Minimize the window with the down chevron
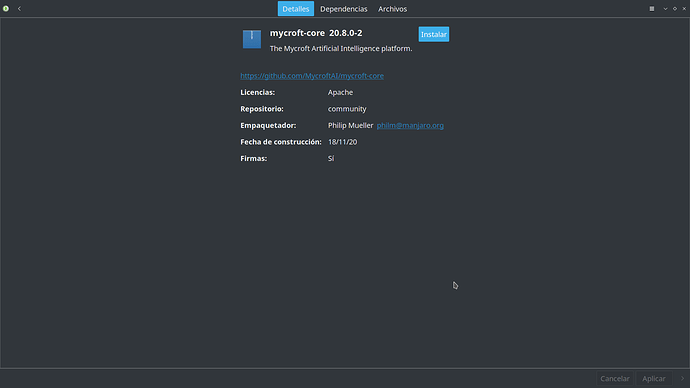690x388 pixels. (x=665, y=9)
